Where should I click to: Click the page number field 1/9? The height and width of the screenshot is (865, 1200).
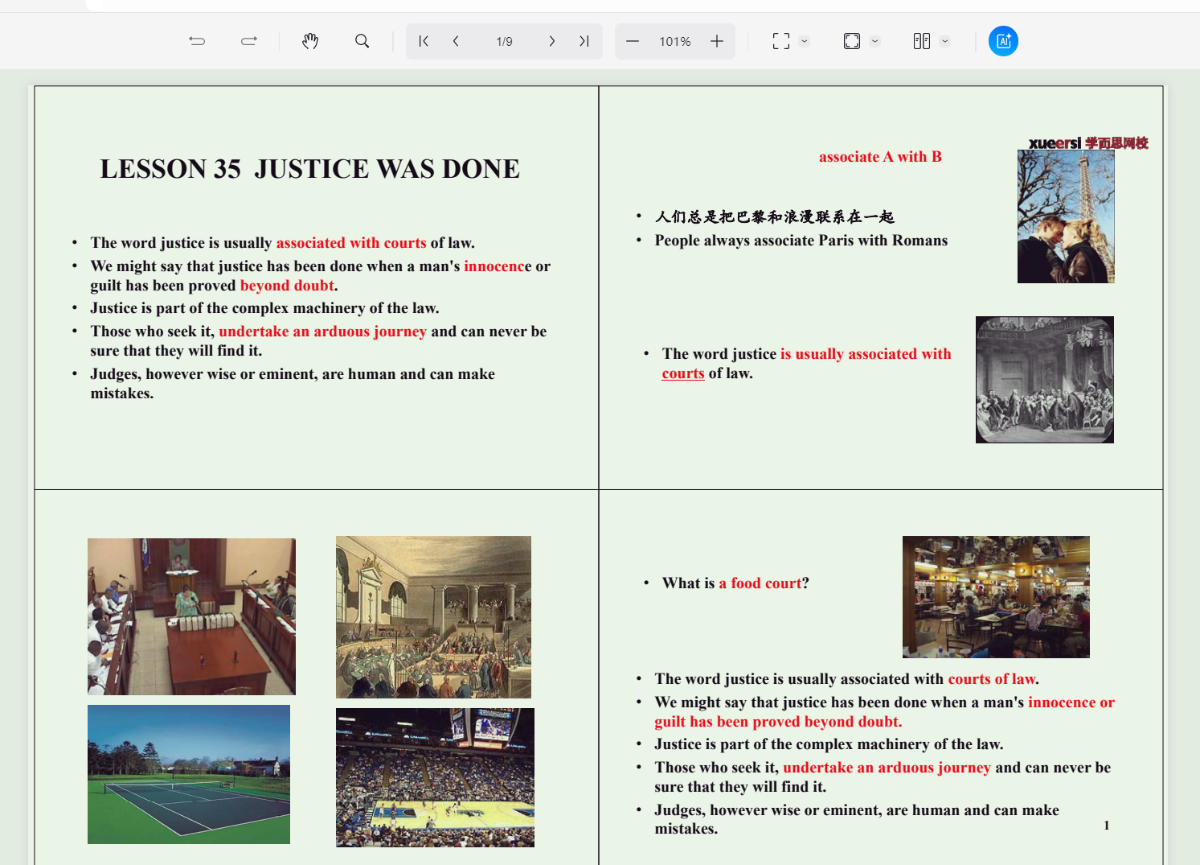click(x=504, y=41)
